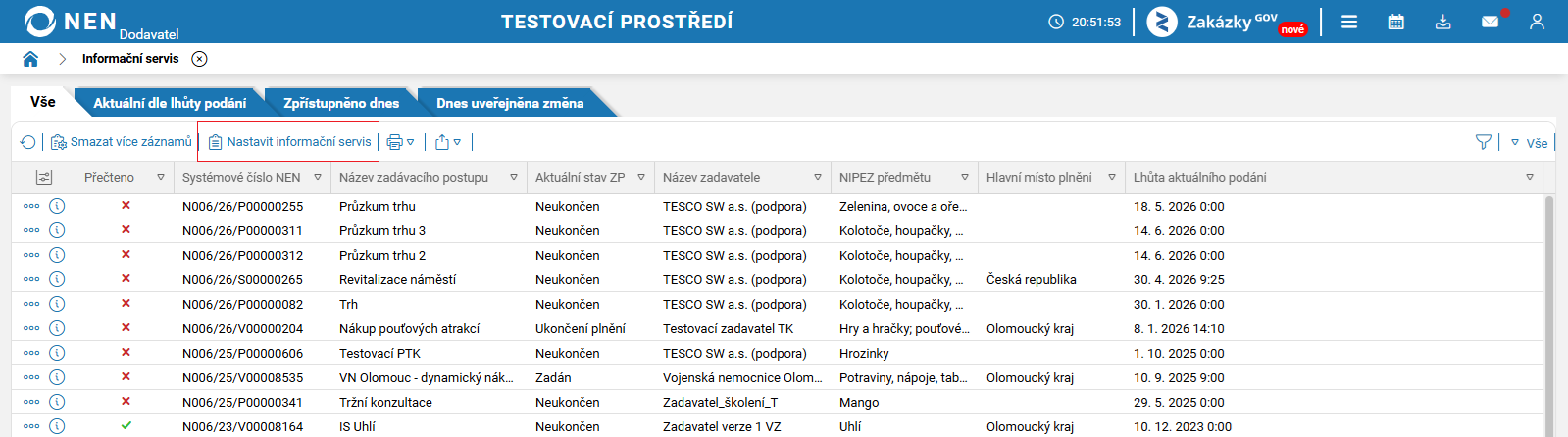Image resolution: width=1568 pixels, height=437 pixels.
Task: Click the download icon in header
Action: (1443, 22)
